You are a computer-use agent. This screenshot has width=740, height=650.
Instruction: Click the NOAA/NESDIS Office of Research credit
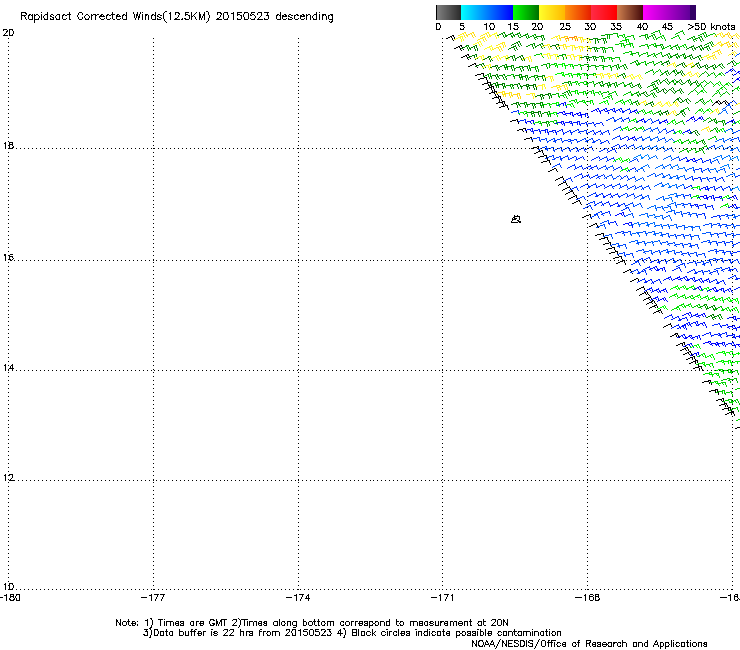tap(589, 644)
